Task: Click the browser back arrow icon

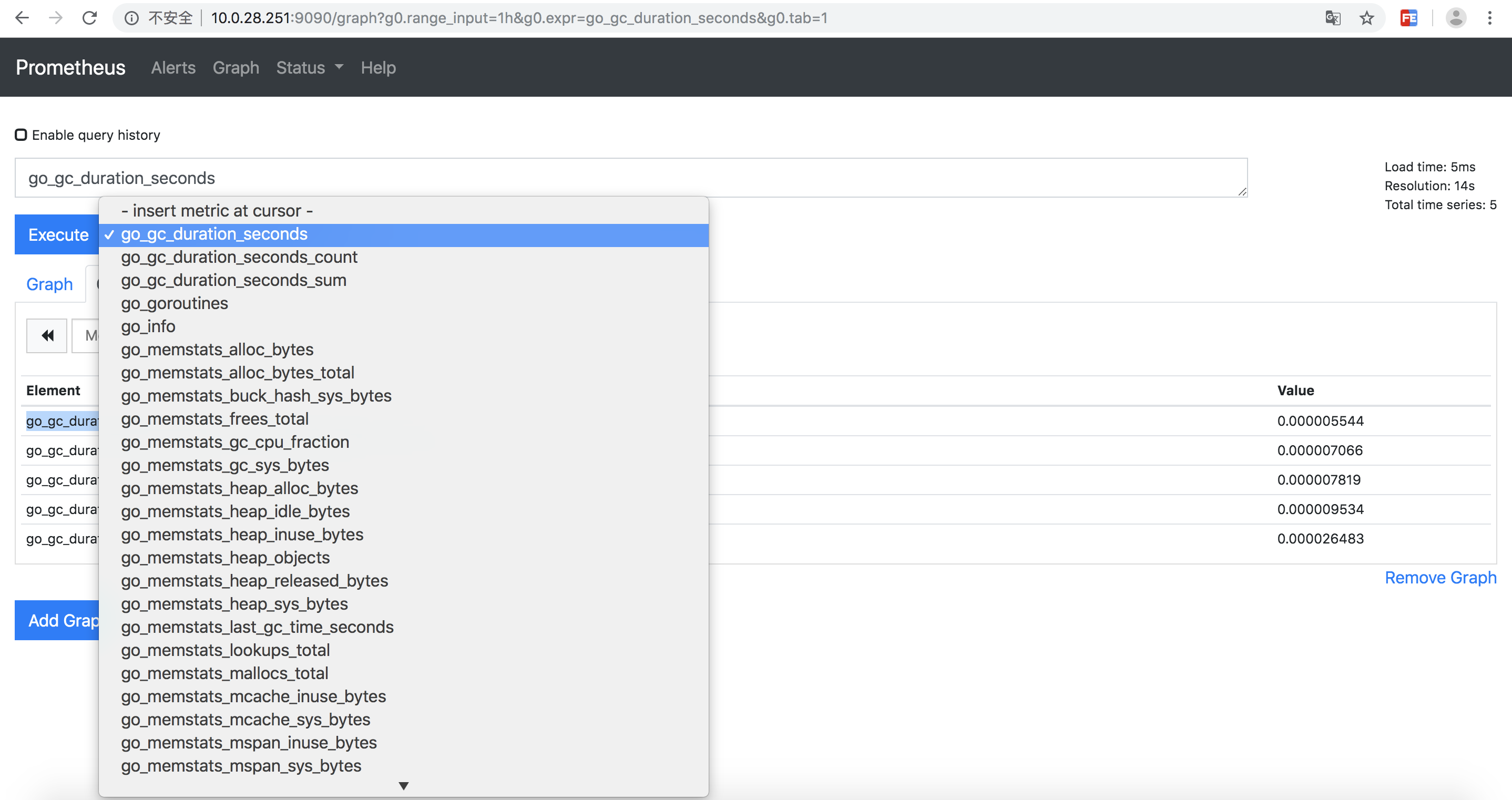Action: pos(22,18)
